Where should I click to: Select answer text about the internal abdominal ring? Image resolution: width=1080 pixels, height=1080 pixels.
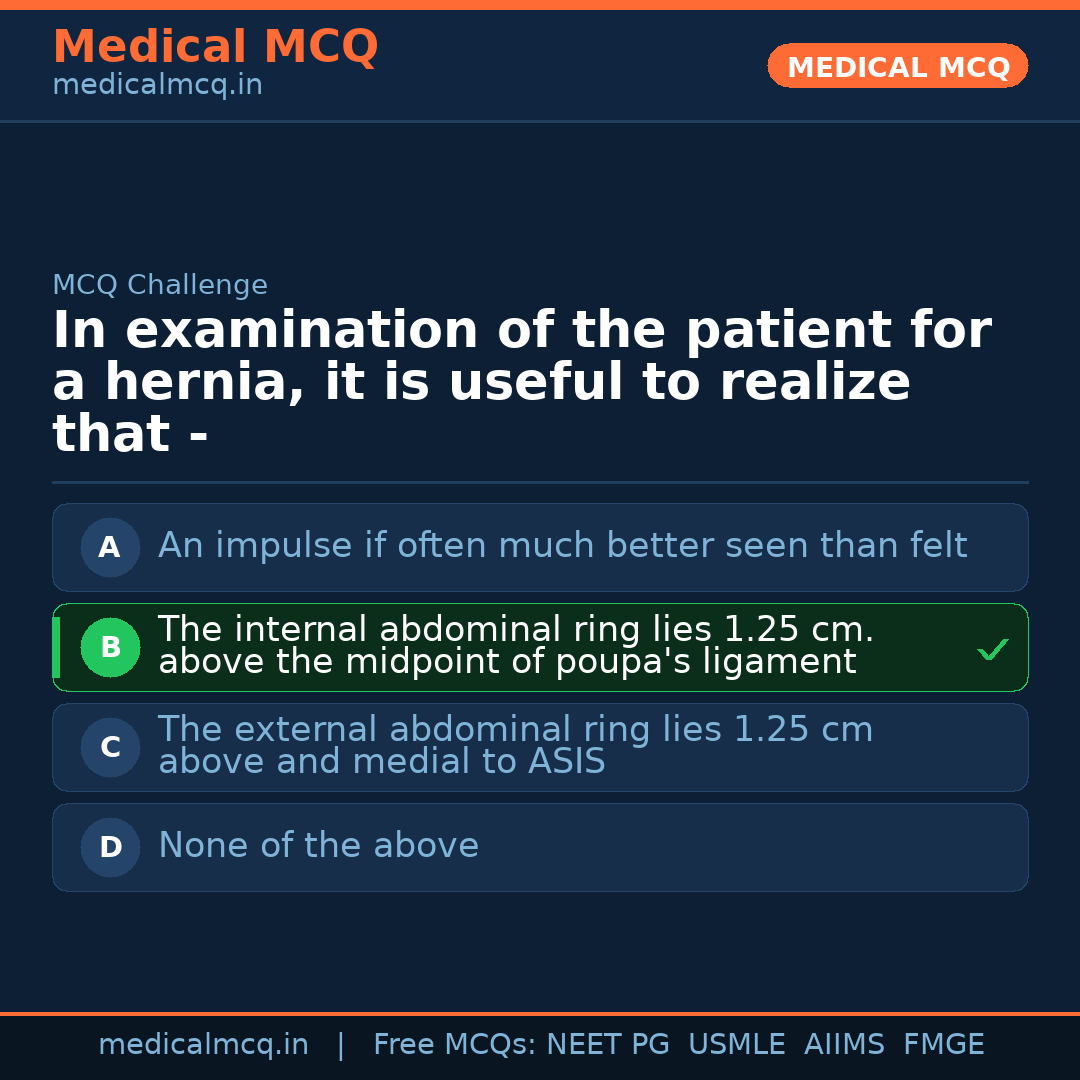(x=515, y=645)
